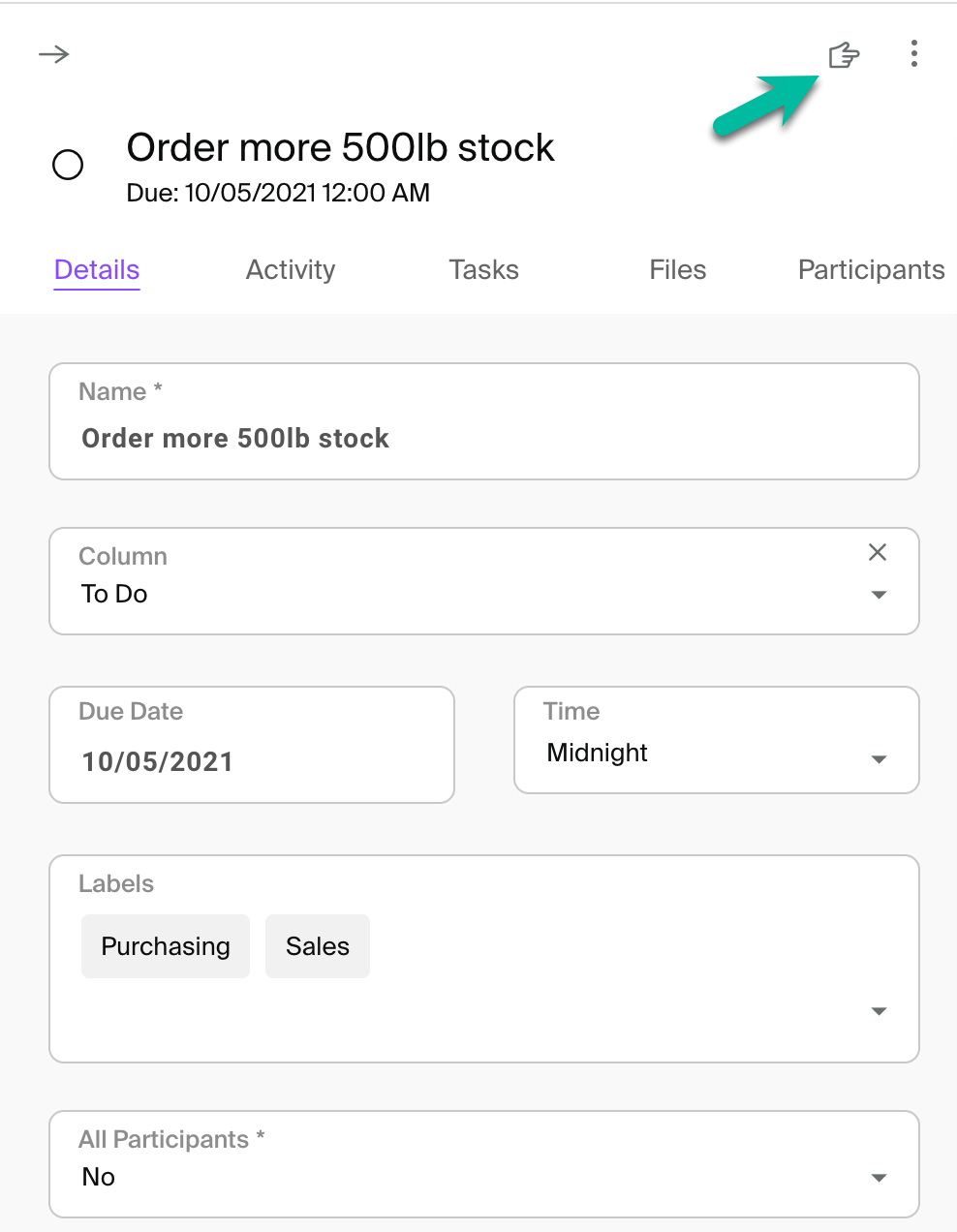Expand the Labels dropdown arrow
This screenshot has width=957, height=1232.
click(x=879, y=1011)
